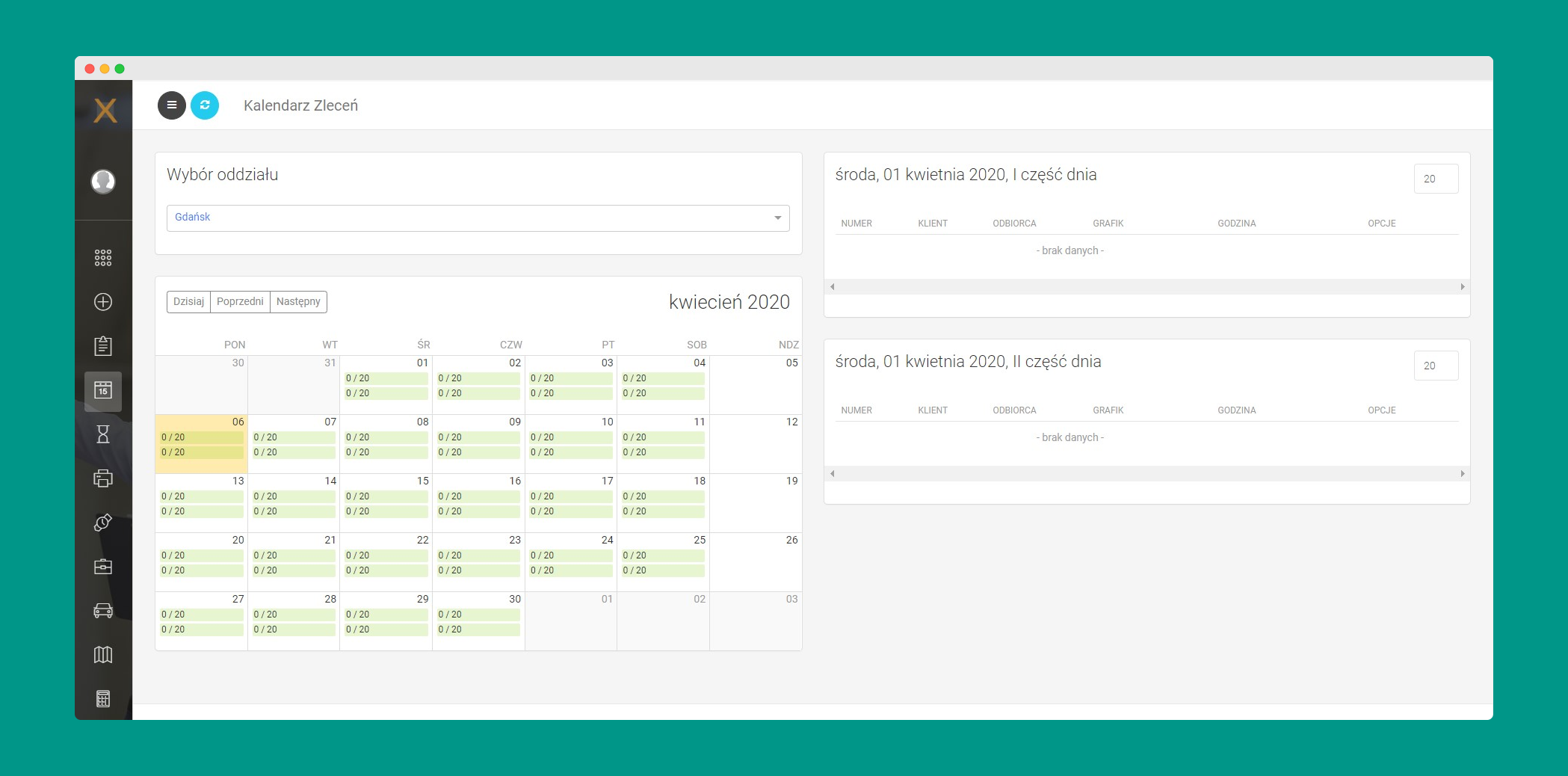Viewport: 1568px width, 776px height.
Task: Open the user avatar profile
Action: point(103,181)
